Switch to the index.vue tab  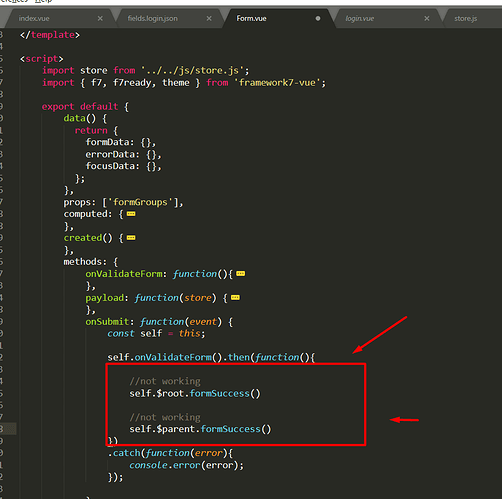tap(34, 18)
